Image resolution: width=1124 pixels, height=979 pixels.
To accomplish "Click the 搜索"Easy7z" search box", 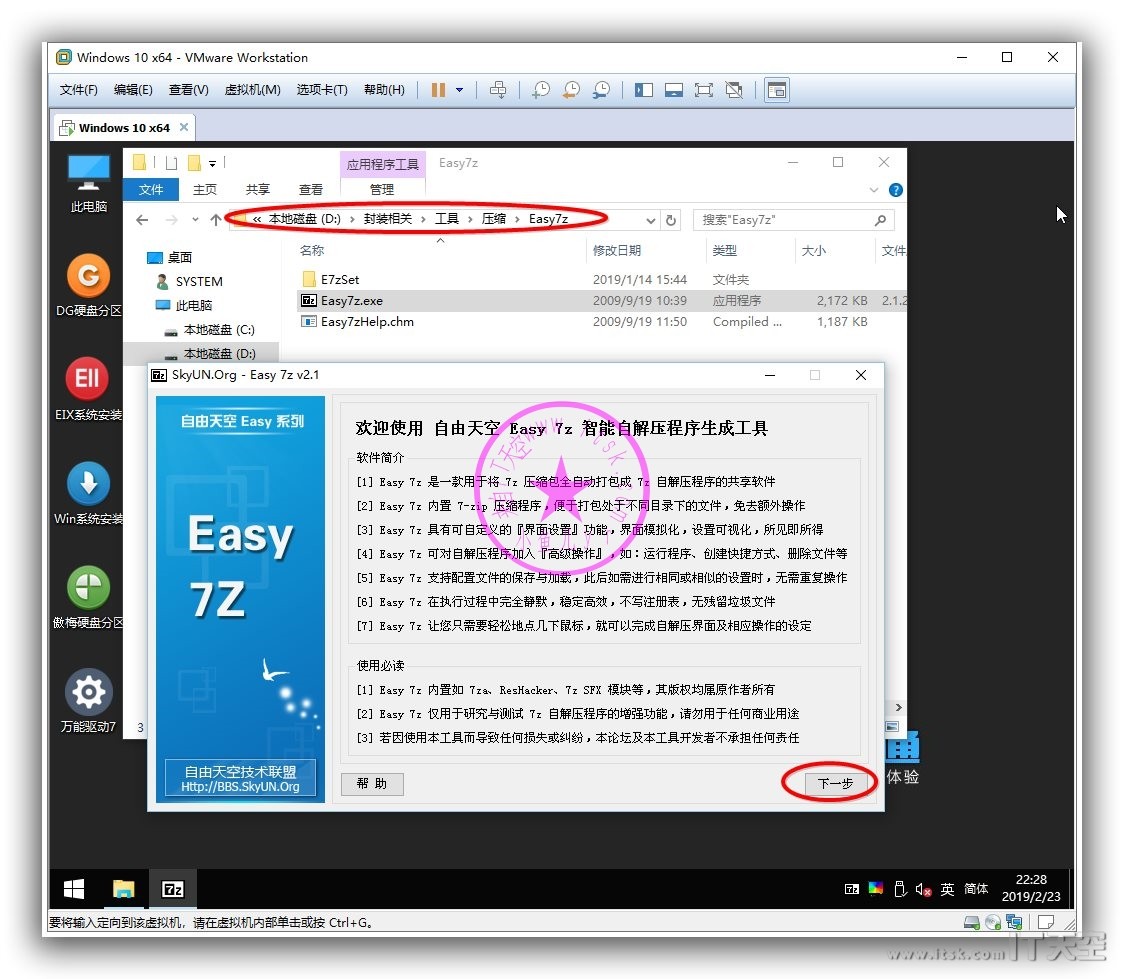I will coord(794,220).
